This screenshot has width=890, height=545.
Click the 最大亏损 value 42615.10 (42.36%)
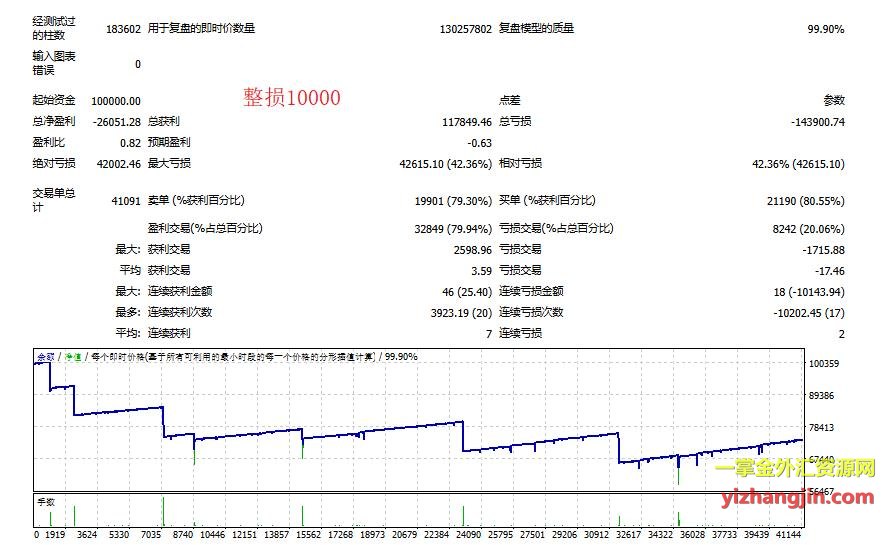click(x=445, y=163)
